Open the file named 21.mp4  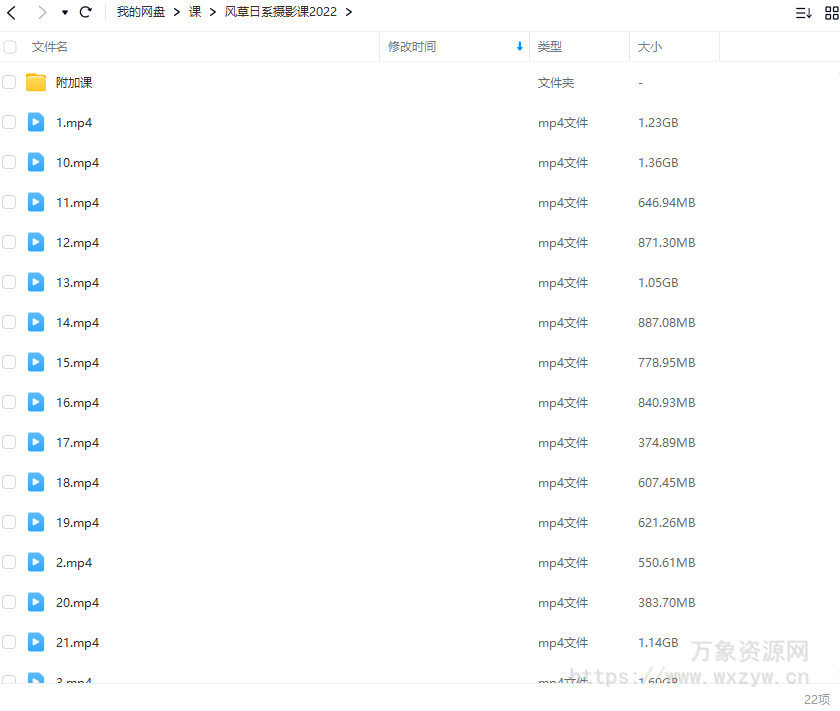pos(77,642)
